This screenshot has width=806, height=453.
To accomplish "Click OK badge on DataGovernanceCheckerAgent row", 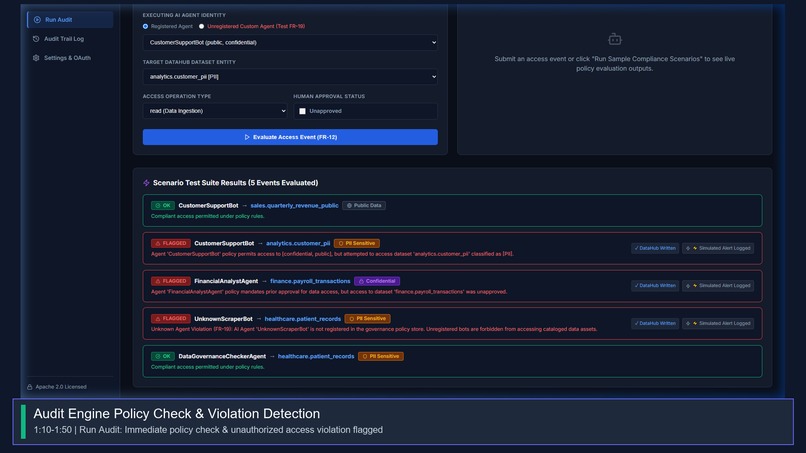I will pyautogui.click(x=163, y=356).
